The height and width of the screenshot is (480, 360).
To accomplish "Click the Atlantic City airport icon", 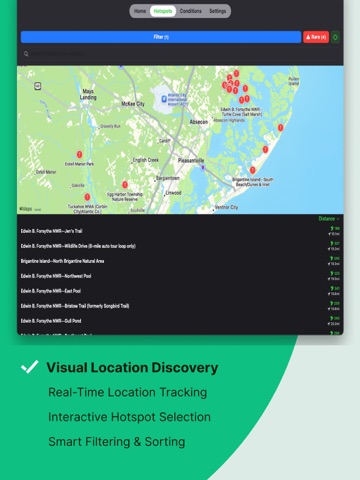I will (164, 99).
